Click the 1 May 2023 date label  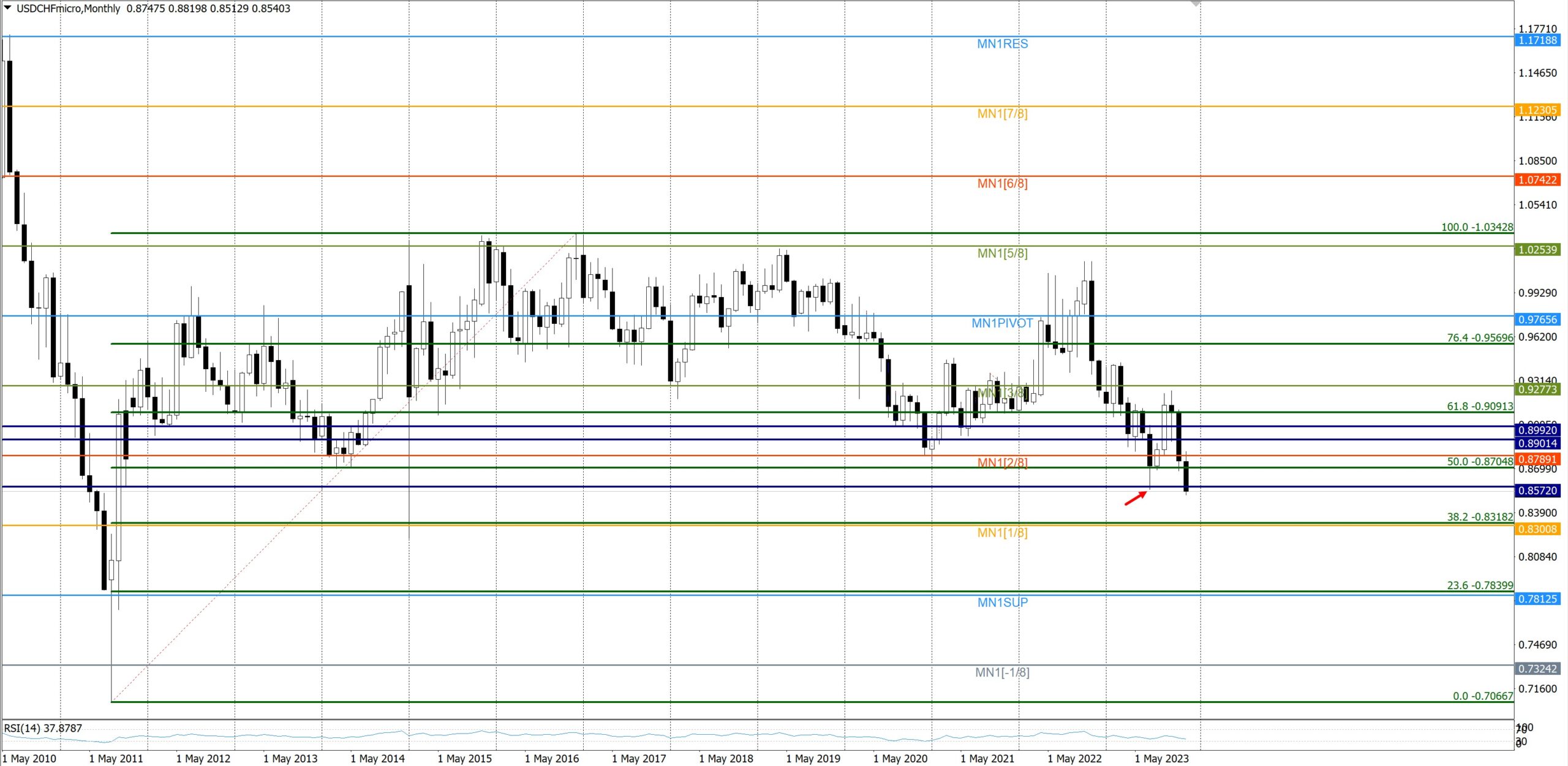(1161, 759)
